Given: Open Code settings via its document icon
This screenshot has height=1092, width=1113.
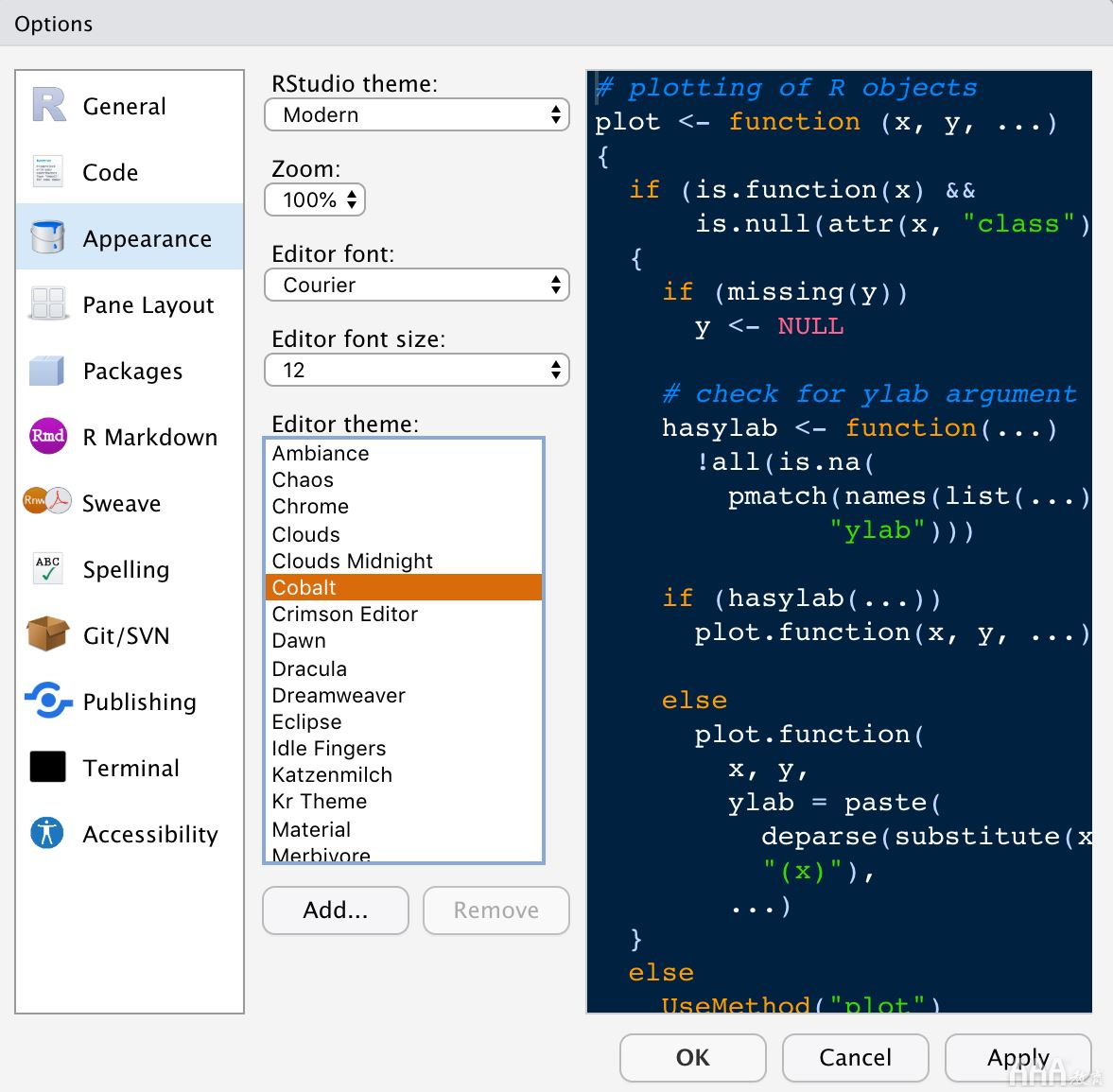Looking at the screenshot, I should click(x=47, y=172).
